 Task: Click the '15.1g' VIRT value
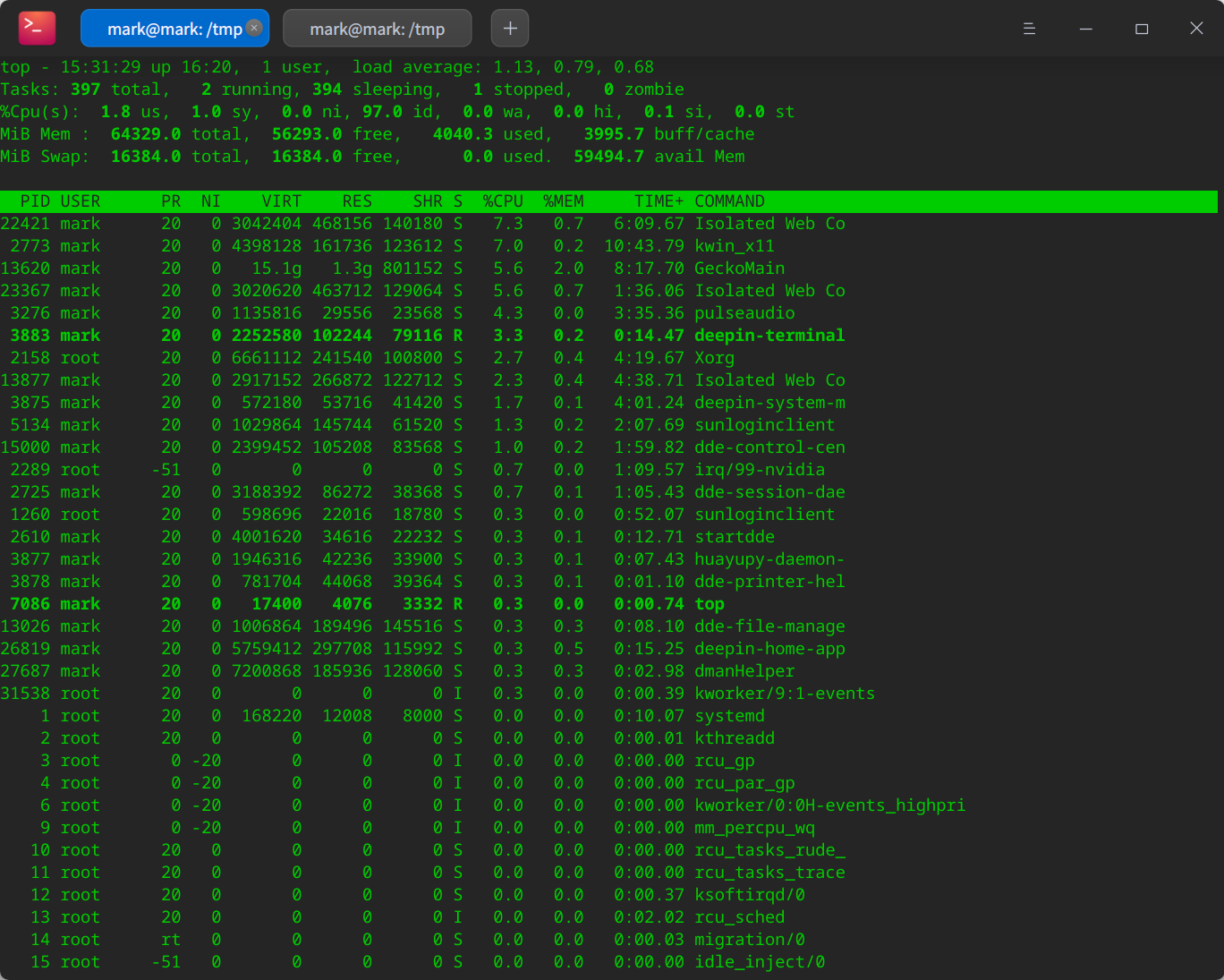pos(276,268)
